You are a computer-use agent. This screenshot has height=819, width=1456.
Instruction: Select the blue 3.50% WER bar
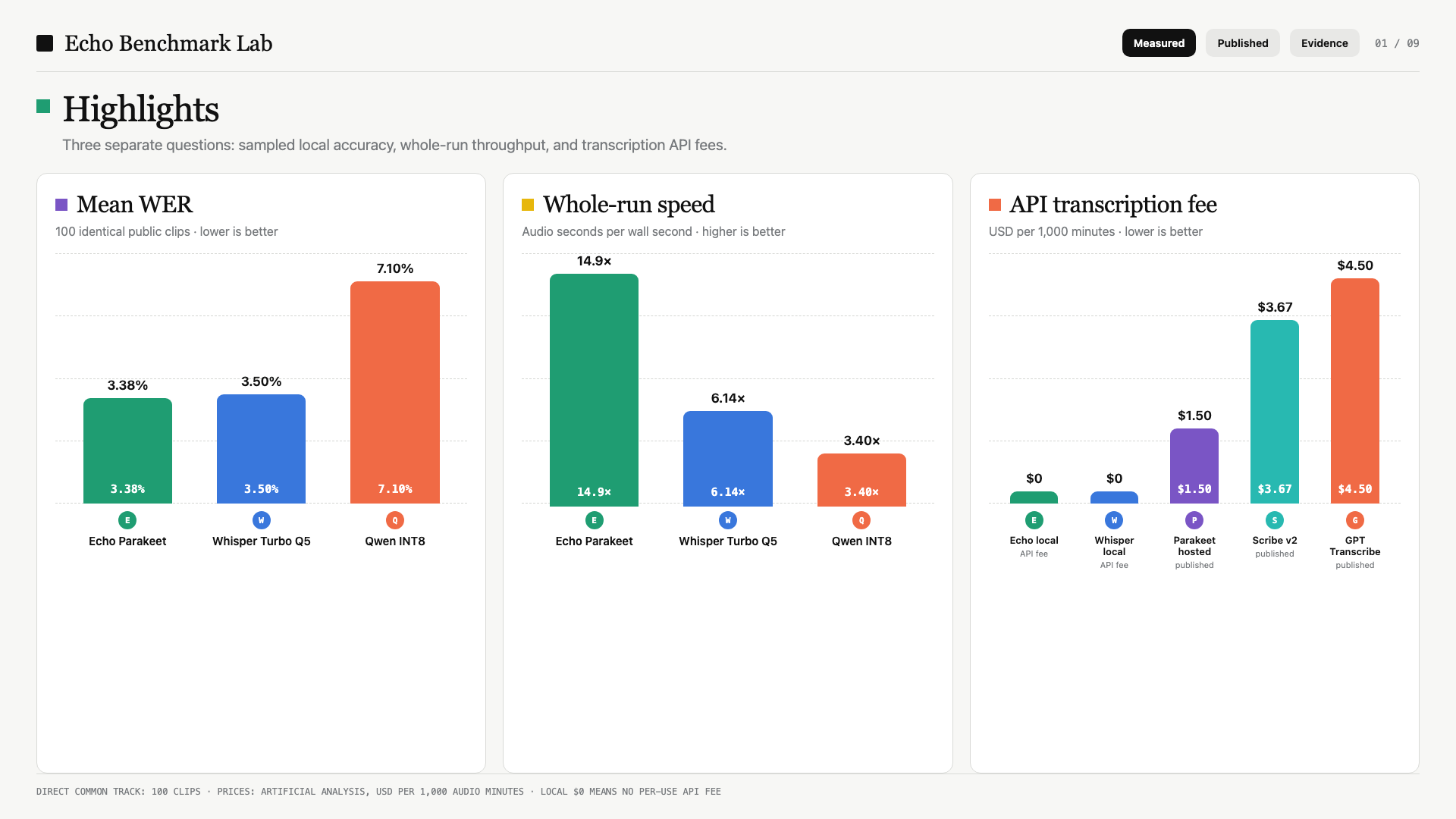pyautogui.click(x=261, y=449)
